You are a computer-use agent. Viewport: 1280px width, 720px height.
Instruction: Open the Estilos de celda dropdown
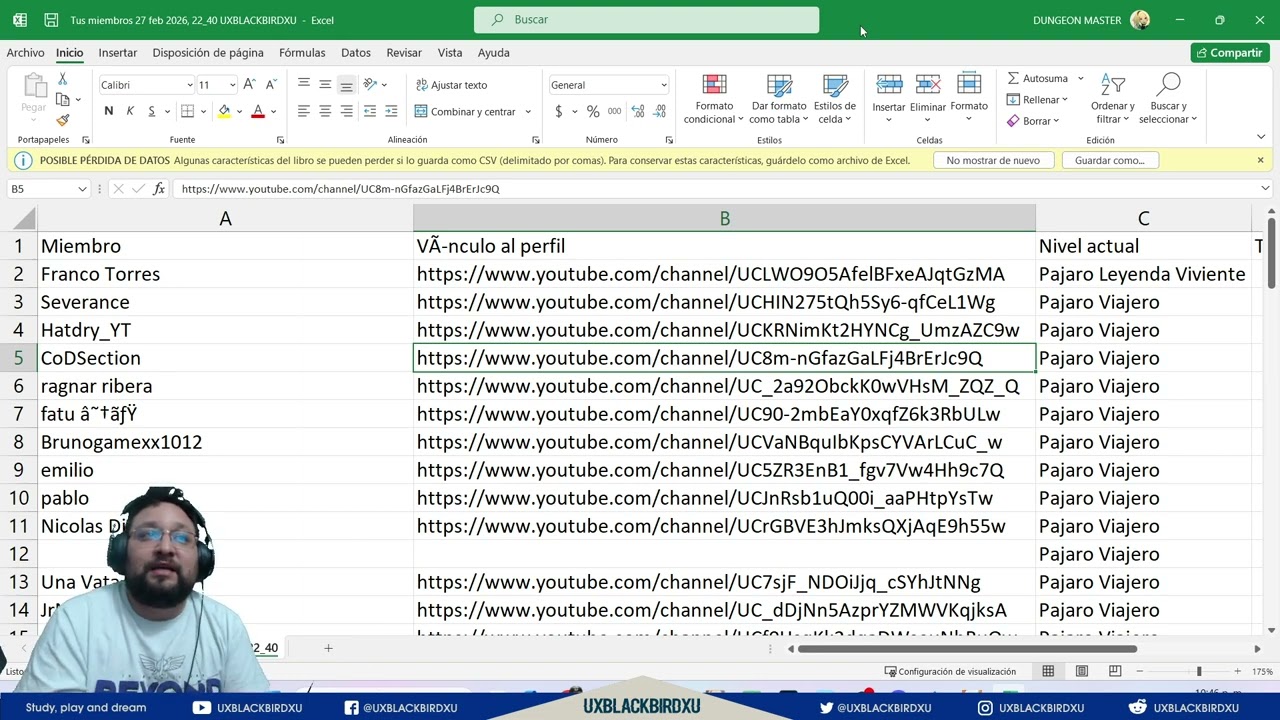tap(834, 99)
